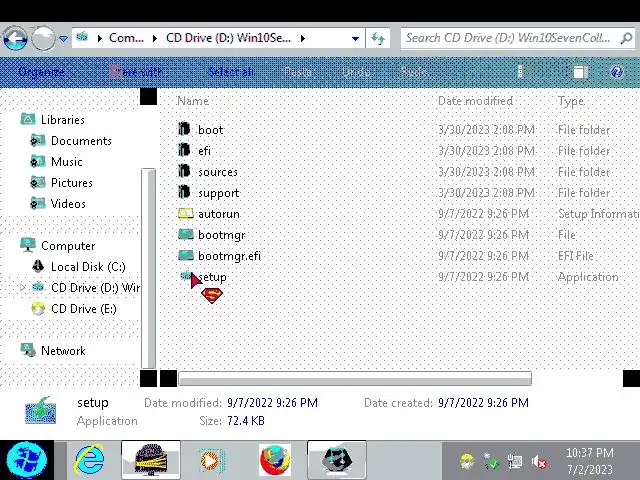Viewport: 640px width, 480px height.
Task: Click the Com... breadcrumb segment
Action: tap(127, 38)
